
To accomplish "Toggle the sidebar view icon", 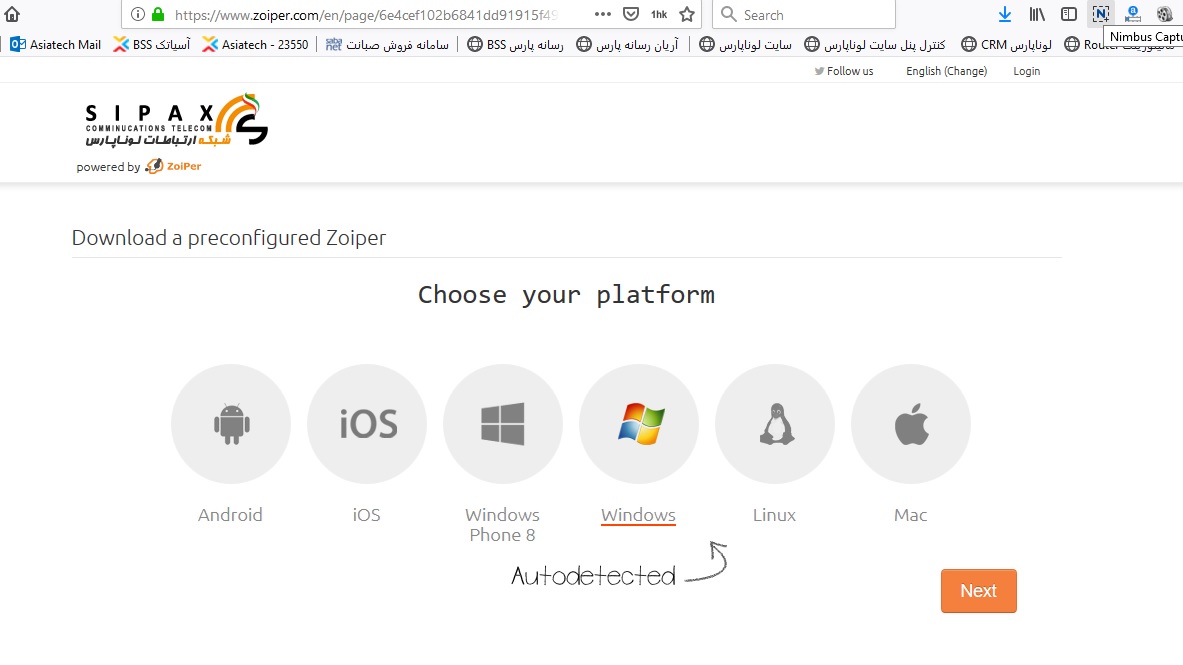I will click(x=1068, y=14).
